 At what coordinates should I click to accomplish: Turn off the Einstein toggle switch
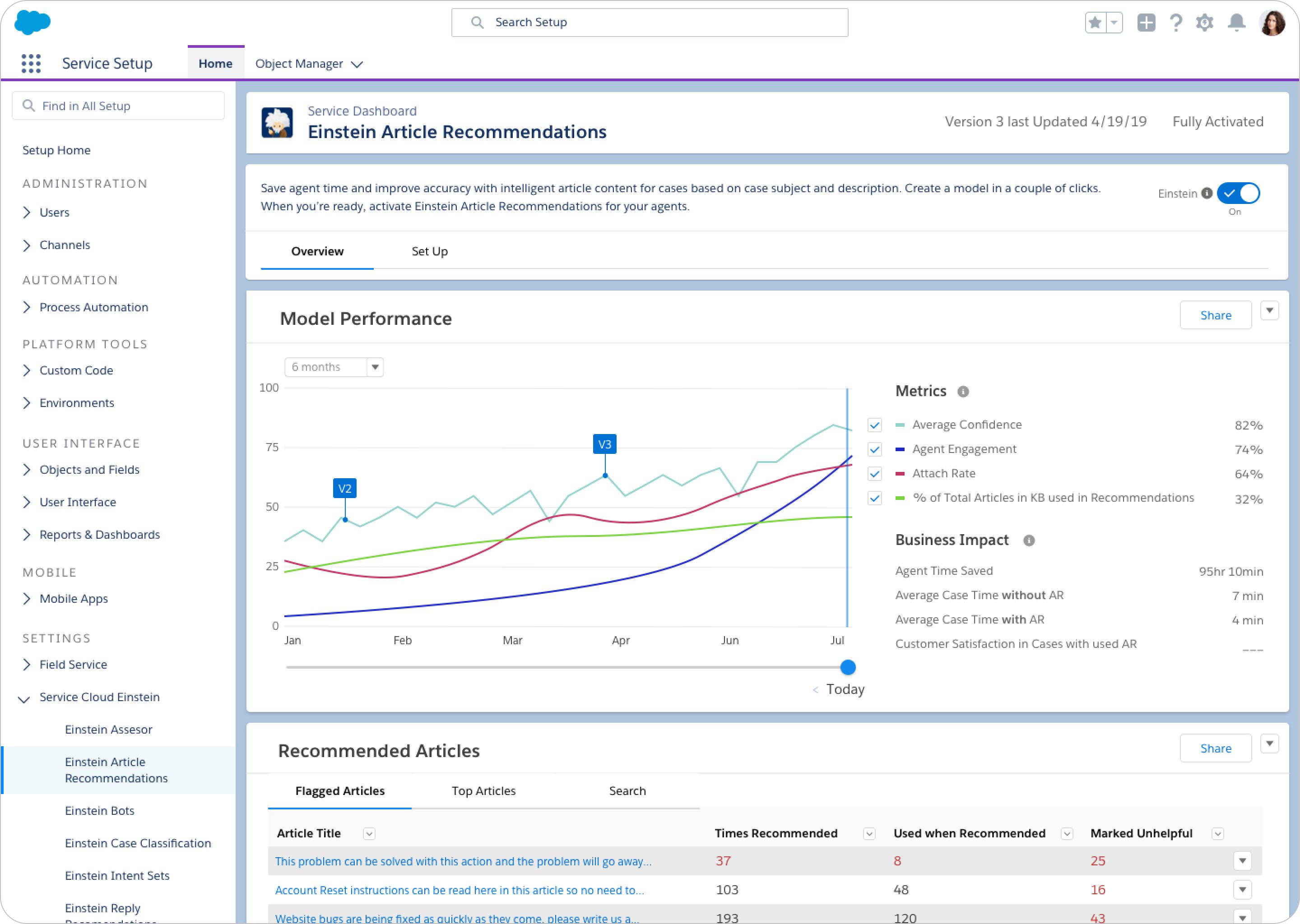coord(1239,194)
